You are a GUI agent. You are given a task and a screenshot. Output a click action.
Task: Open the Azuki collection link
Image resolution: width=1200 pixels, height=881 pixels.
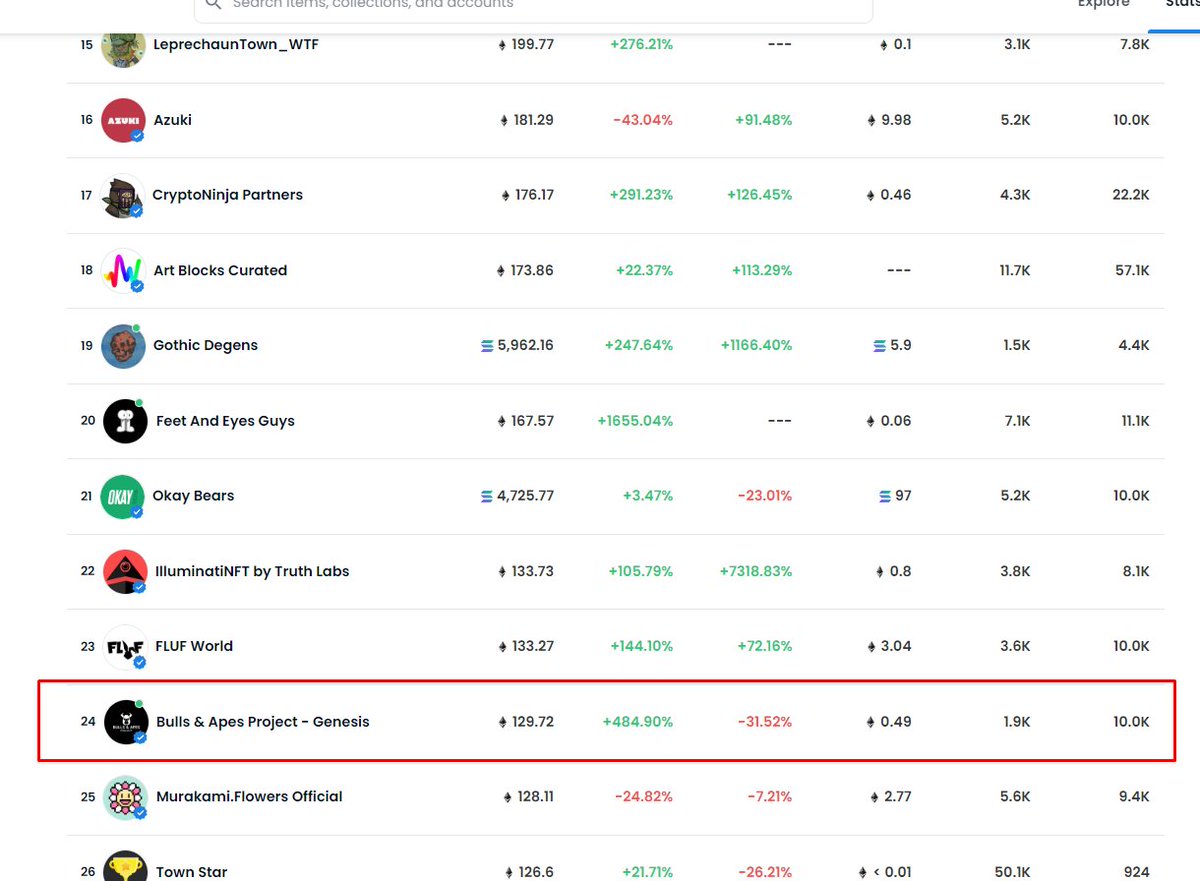click(x=172, y=120)
